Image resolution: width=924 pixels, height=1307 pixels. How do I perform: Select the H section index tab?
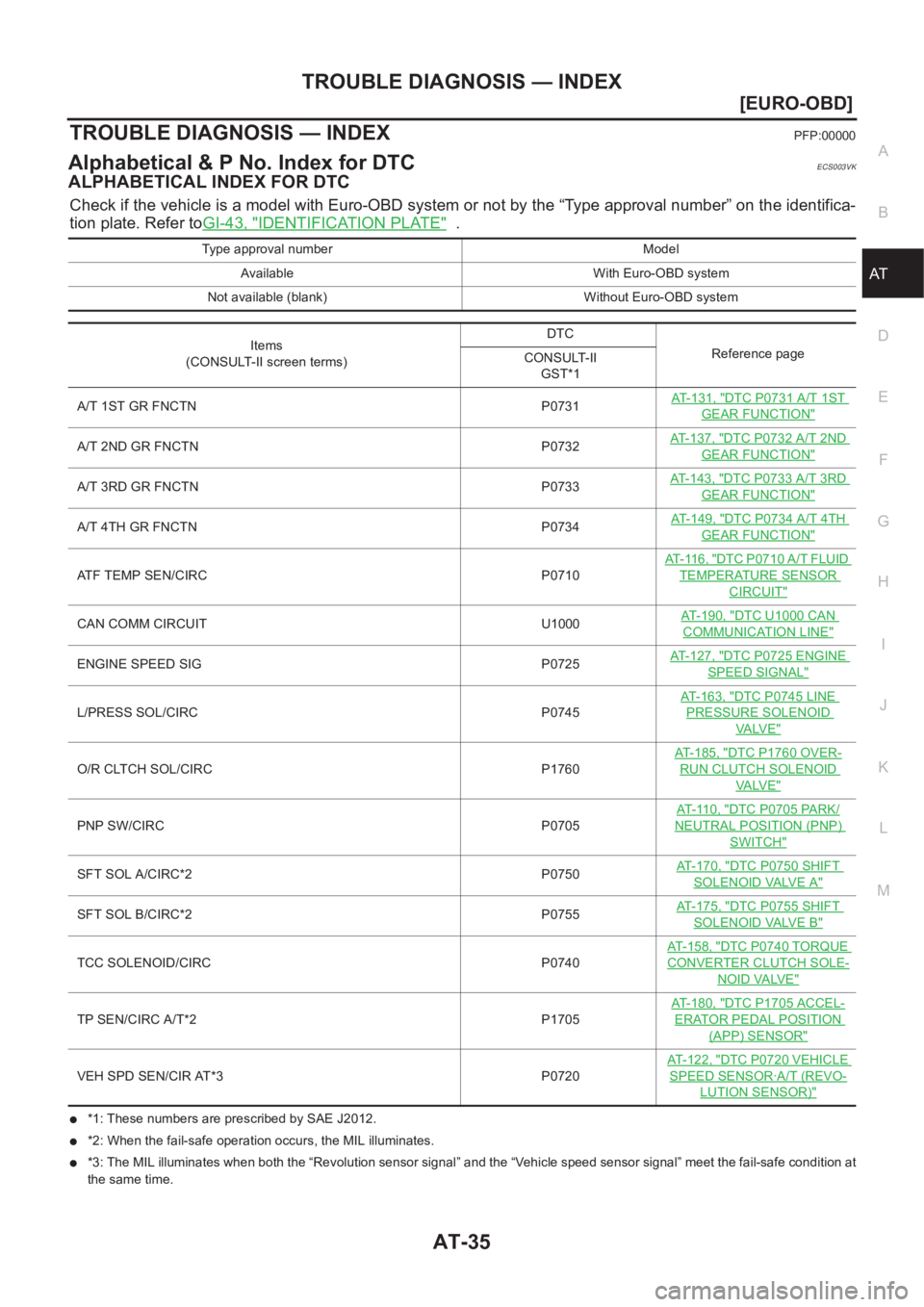(883, 581)
